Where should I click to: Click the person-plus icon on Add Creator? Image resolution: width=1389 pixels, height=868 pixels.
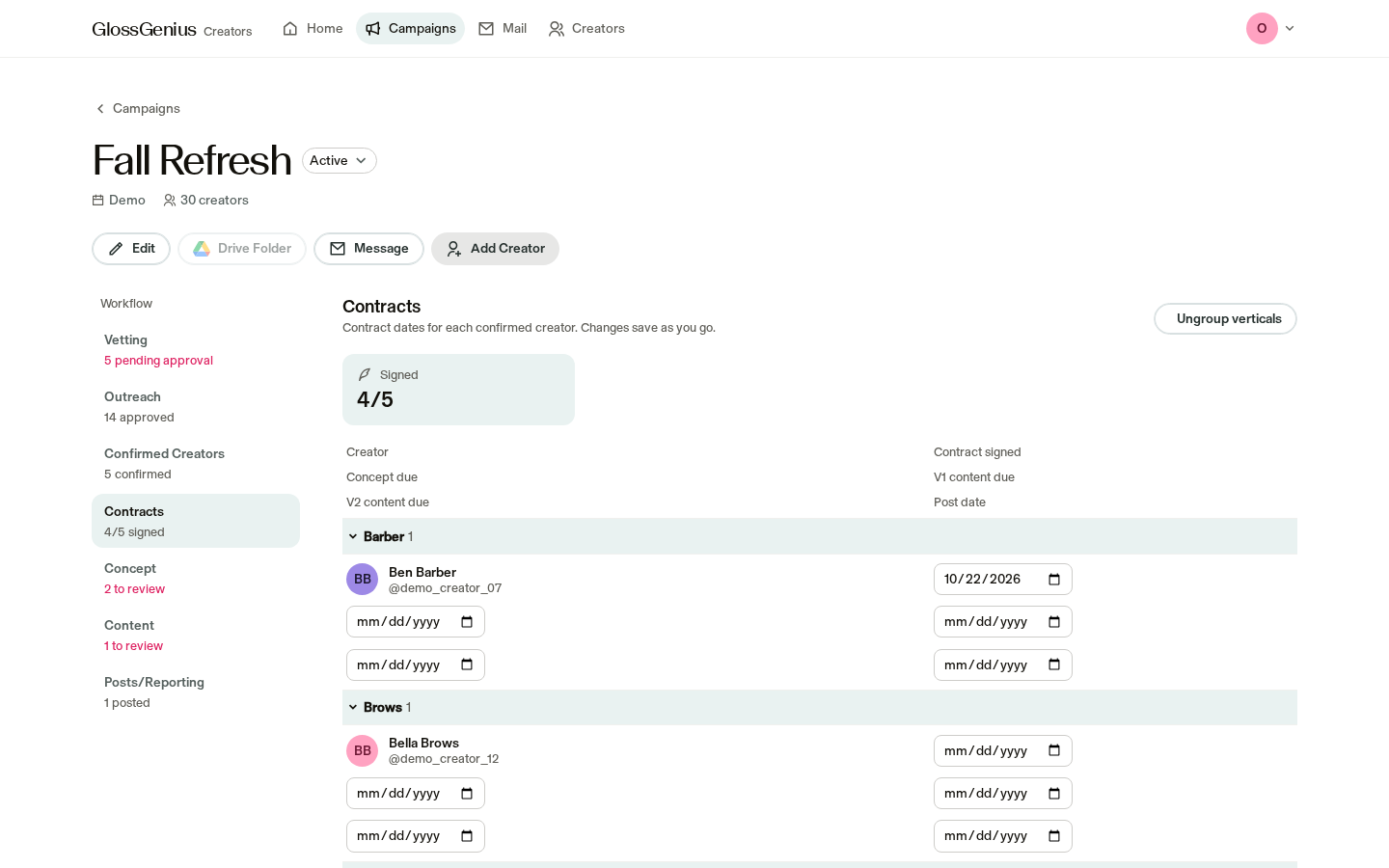(454, 249)
